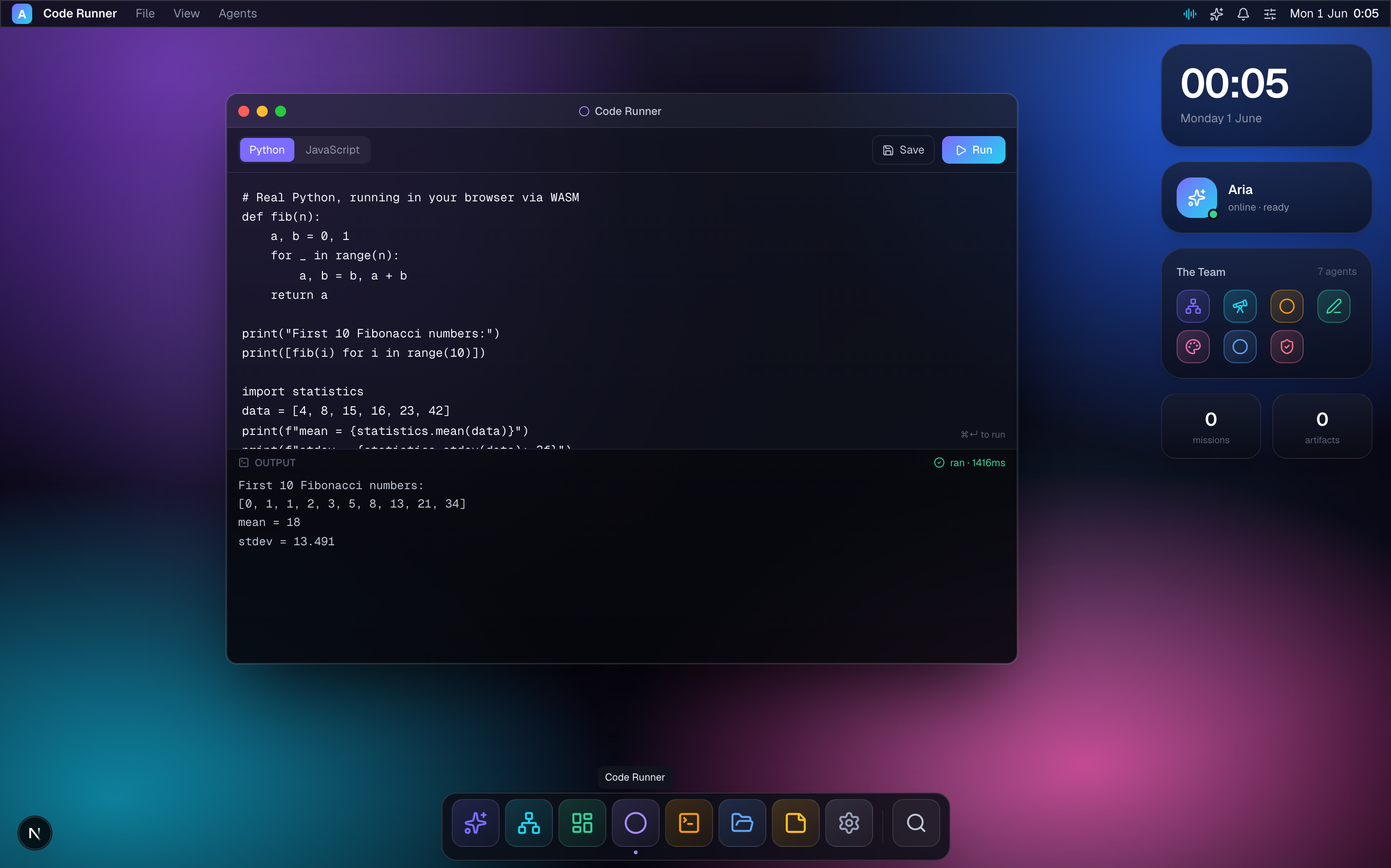Open the File menu

point(145,14)
